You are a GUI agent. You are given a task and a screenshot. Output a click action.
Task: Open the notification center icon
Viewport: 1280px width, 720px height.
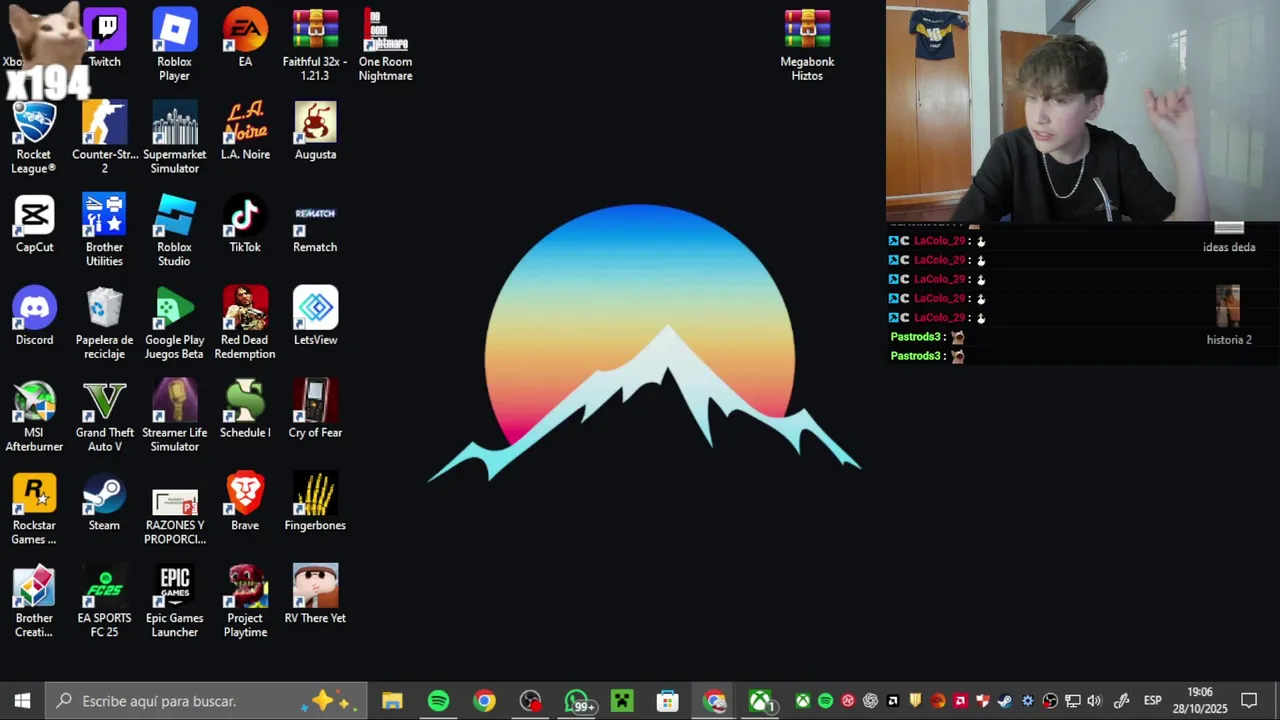[x=1249, y=701]
